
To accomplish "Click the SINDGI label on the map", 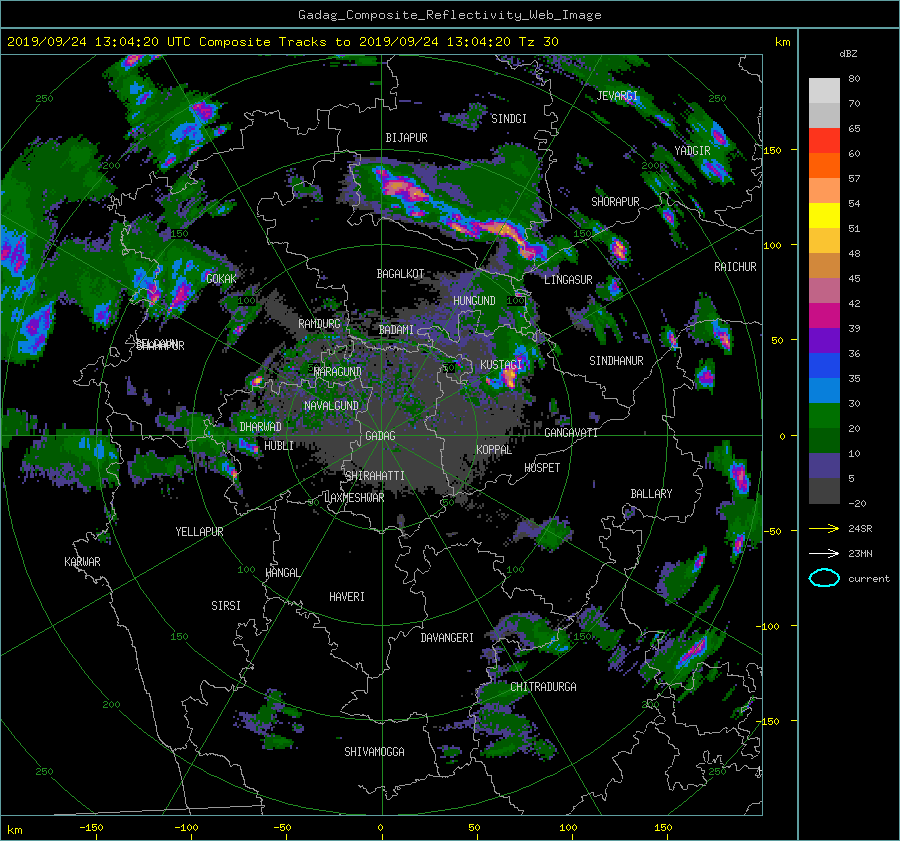I will click(x=509, y=119).
